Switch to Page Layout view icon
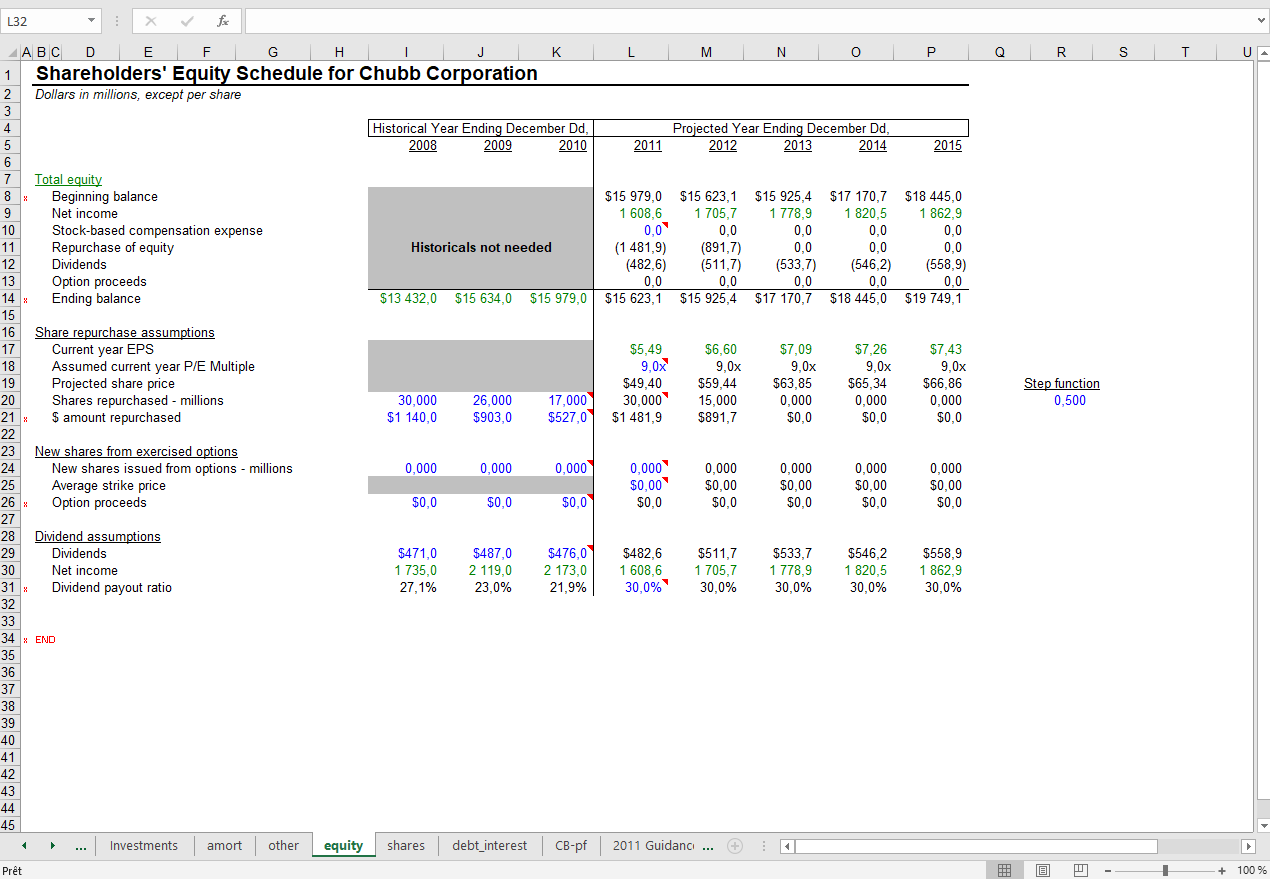This screenshot has width=1270, height=879. point(1043,870)
